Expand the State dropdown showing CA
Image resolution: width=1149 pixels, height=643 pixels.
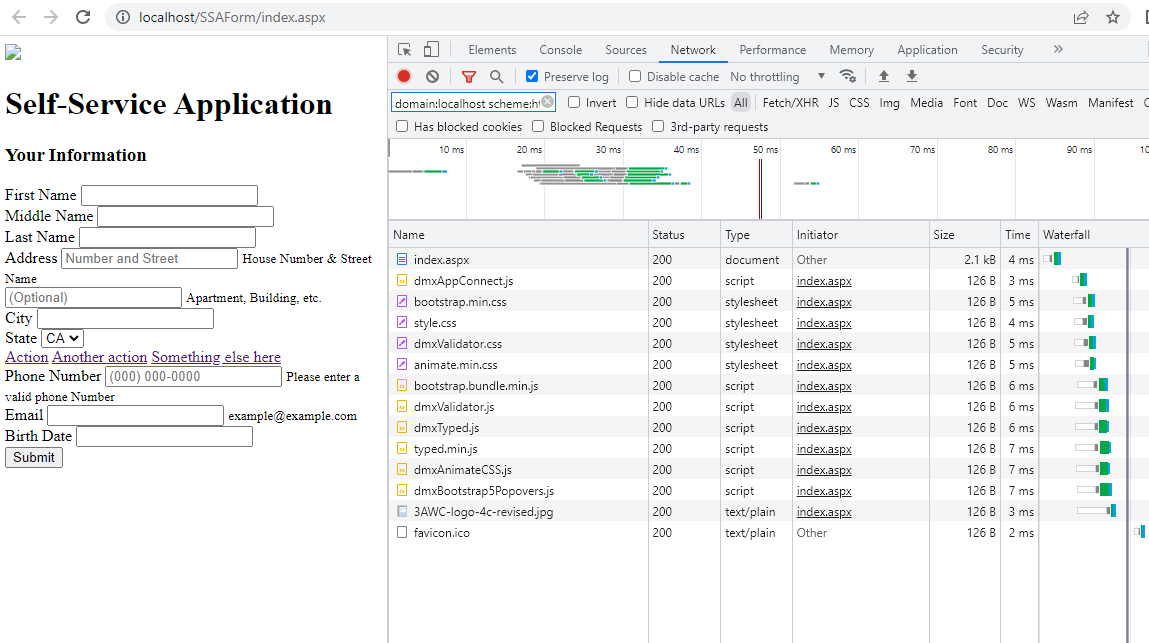coord(62,339)
